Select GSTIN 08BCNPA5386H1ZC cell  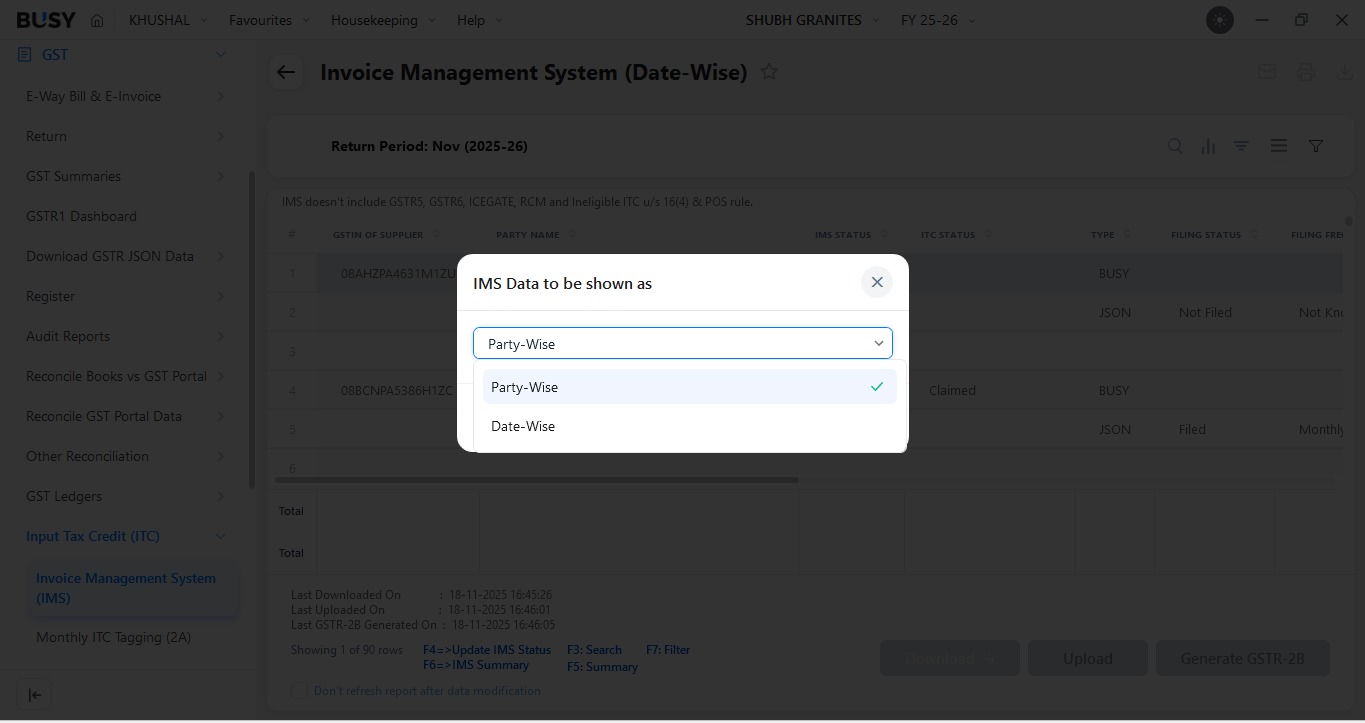(x=397, y=391)
